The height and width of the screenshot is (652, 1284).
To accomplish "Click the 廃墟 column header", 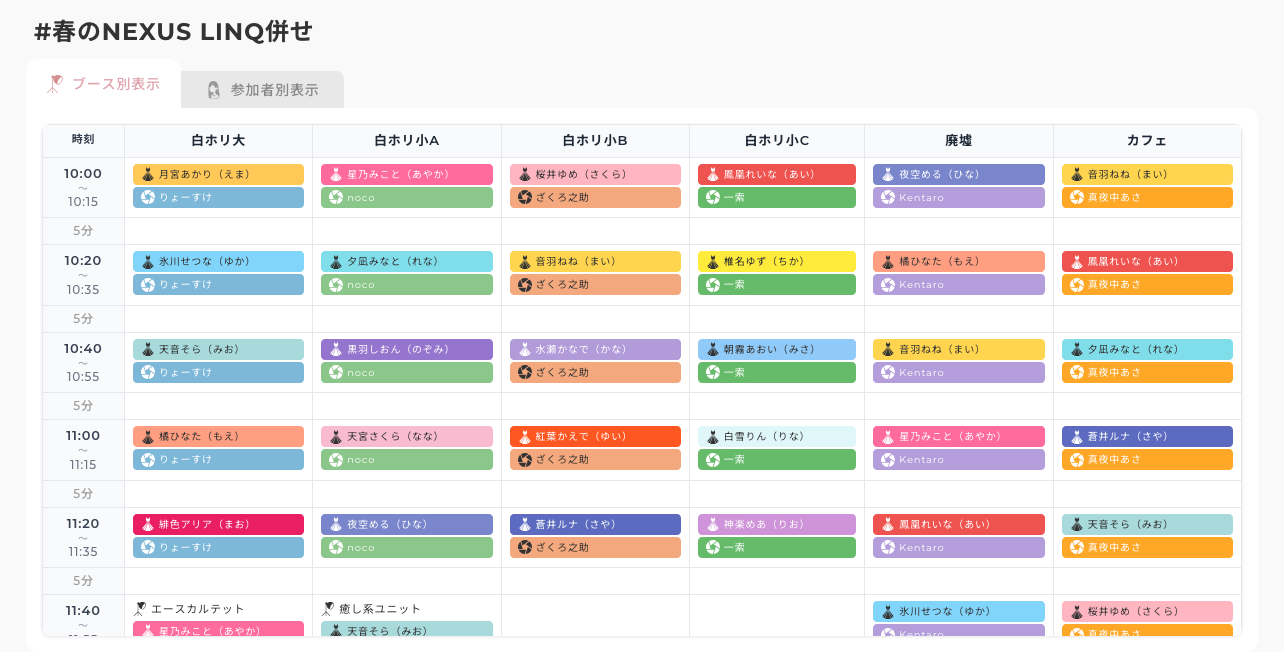I will tap(958, 141).
